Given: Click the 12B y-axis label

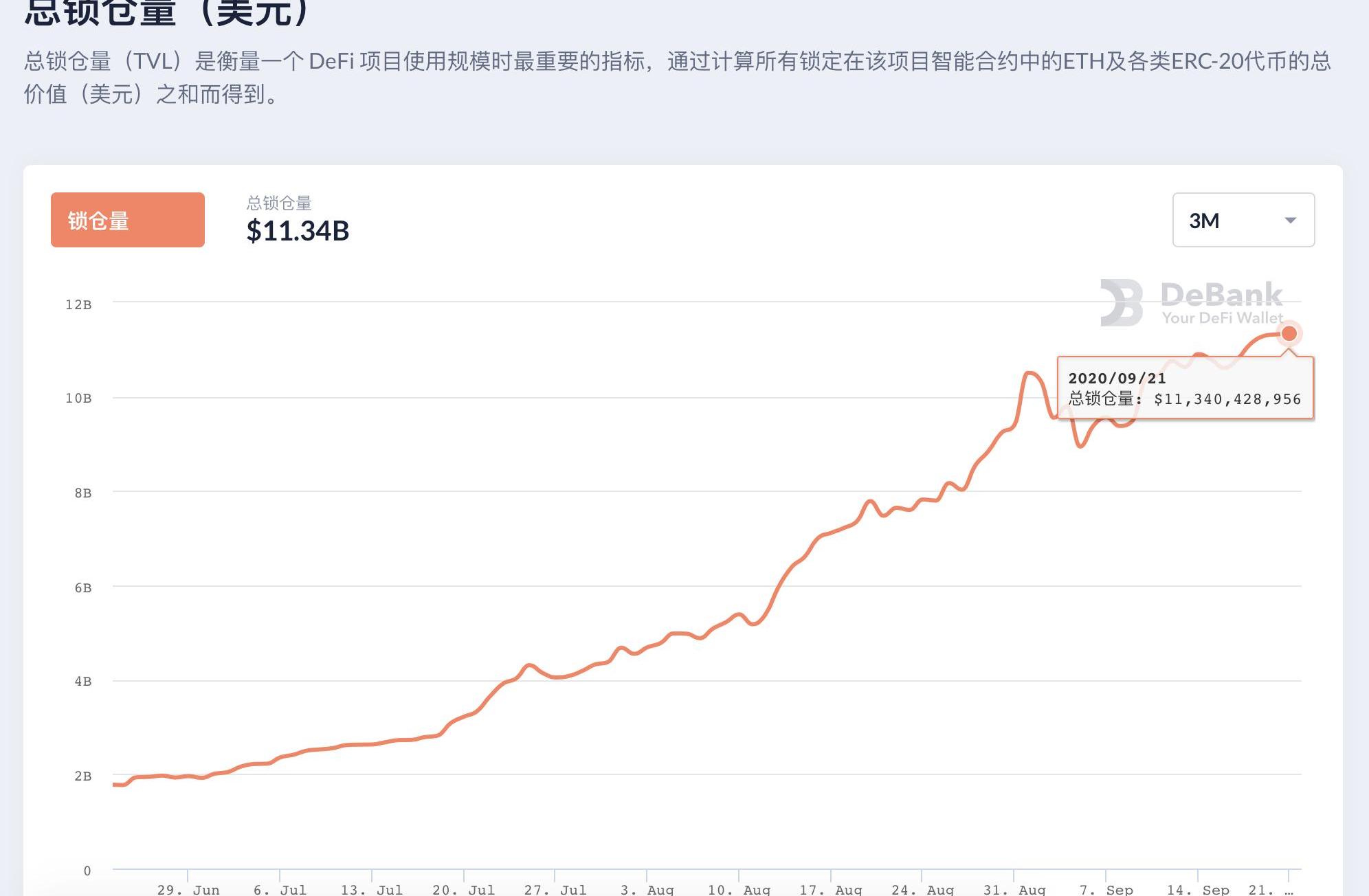Looking at the screenshot, I should [78, 304].
